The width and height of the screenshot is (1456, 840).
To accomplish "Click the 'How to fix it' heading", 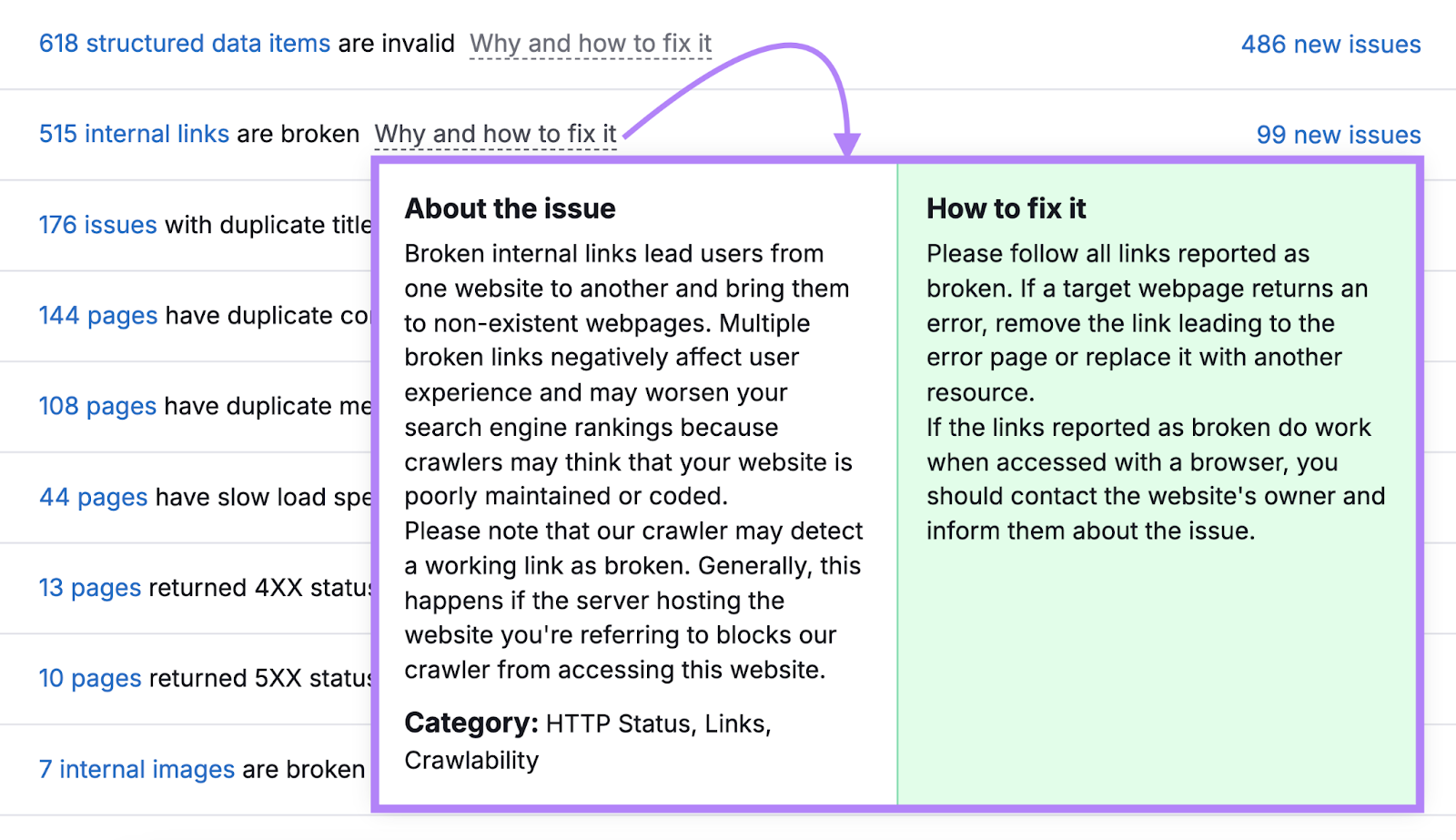I will click(x=1006, y=208).
